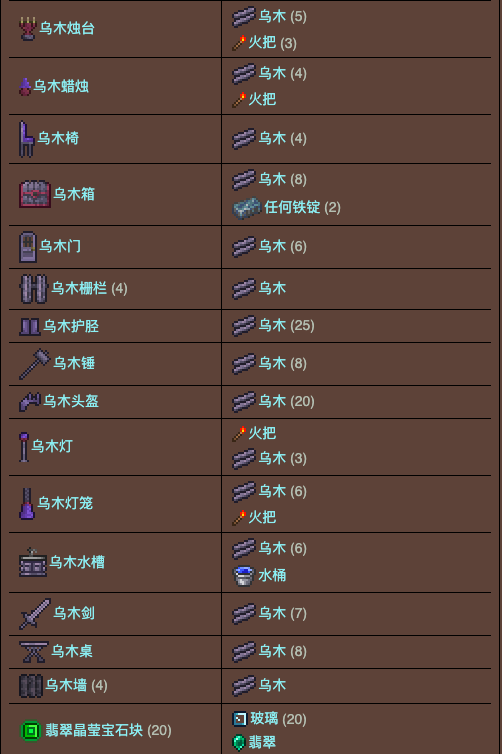Click the 乌木灯 lamp icon
The height and width of the screenshot is (754, 502).
(x=24, y=447)
